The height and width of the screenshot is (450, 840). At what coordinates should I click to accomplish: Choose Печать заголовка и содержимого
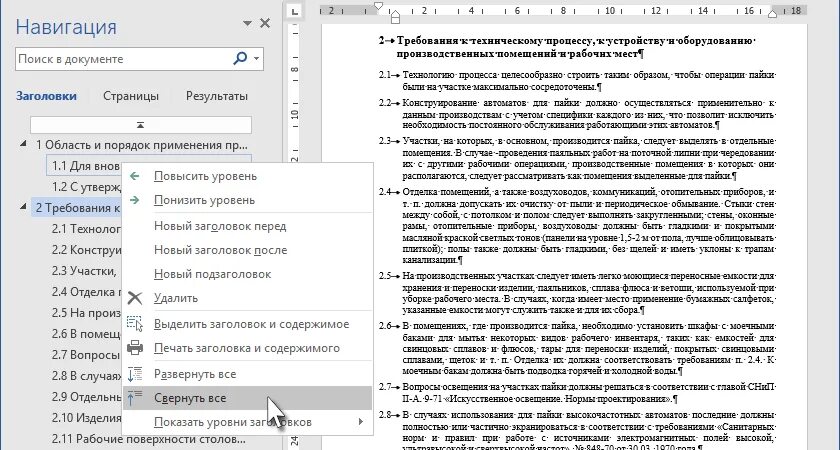[248, 348]
